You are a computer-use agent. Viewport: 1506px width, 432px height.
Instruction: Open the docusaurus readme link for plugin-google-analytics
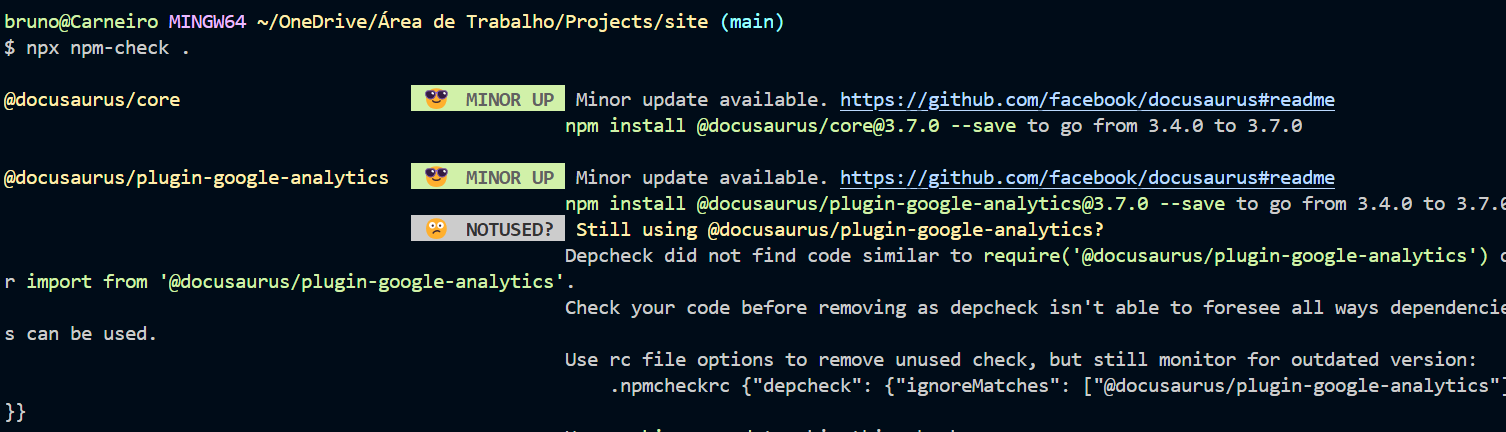(x=1087, y=178)
